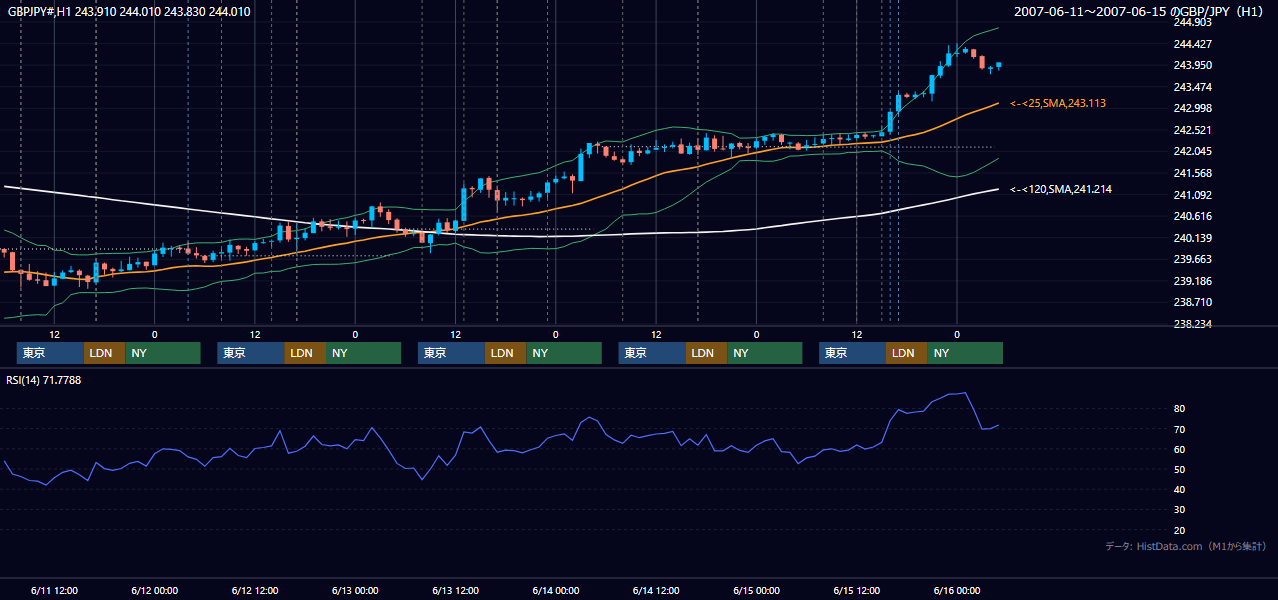This screenshot has width=1278, height=600.
Task: Click the 244.903 price axis label
Action: 1193,22
